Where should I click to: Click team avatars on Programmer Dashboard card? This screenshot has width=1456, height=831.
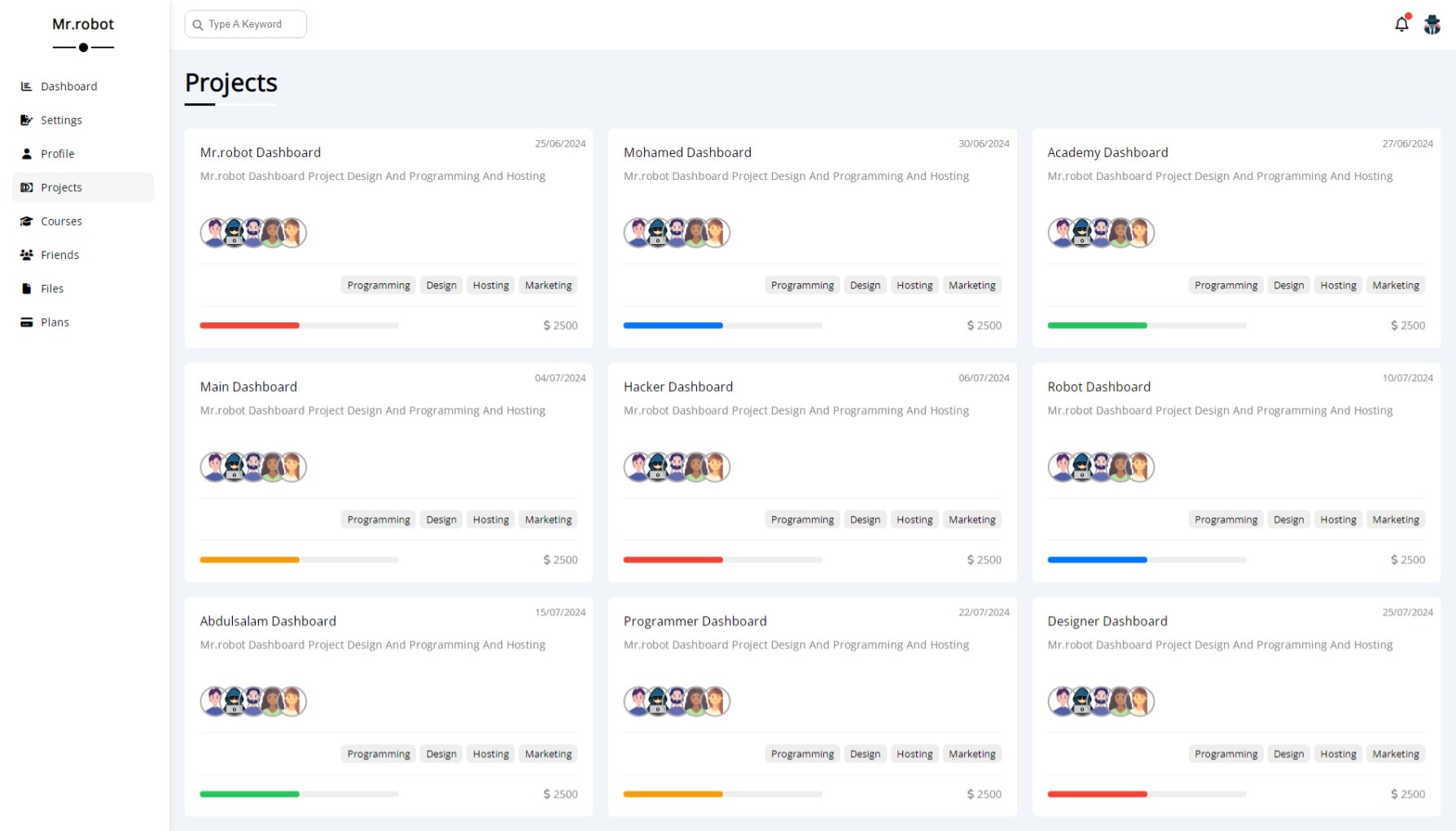(677, 702)
